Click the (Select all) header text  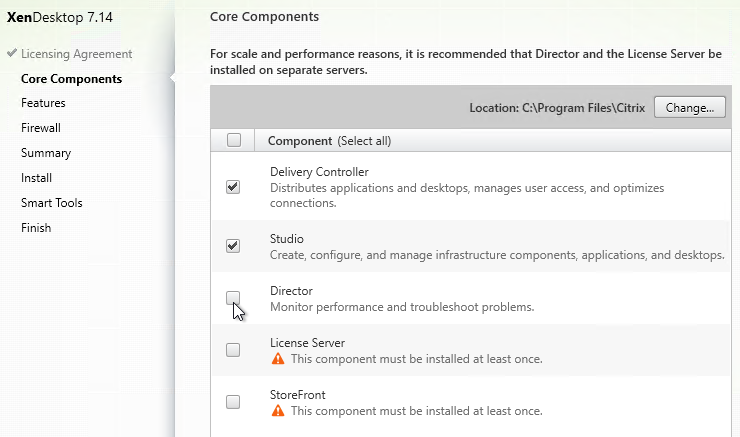(364, 141)
